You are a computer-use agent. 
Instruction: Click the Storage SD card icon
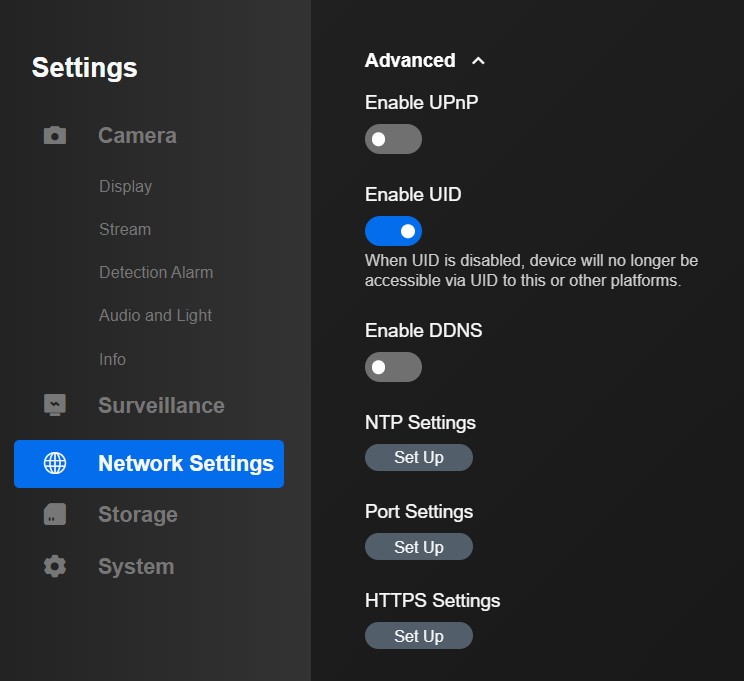click(x=55, y=514)
